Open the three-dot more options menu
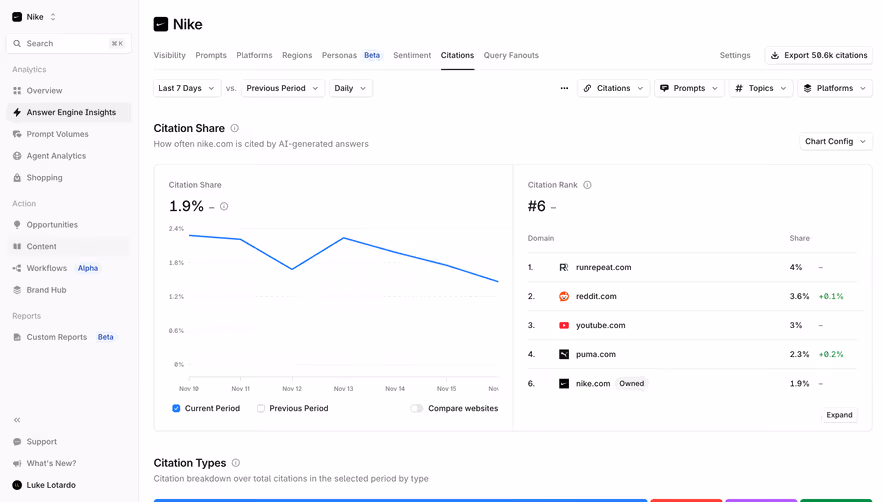885x502 pixels. pyautogui.click(x=564, y=88)
